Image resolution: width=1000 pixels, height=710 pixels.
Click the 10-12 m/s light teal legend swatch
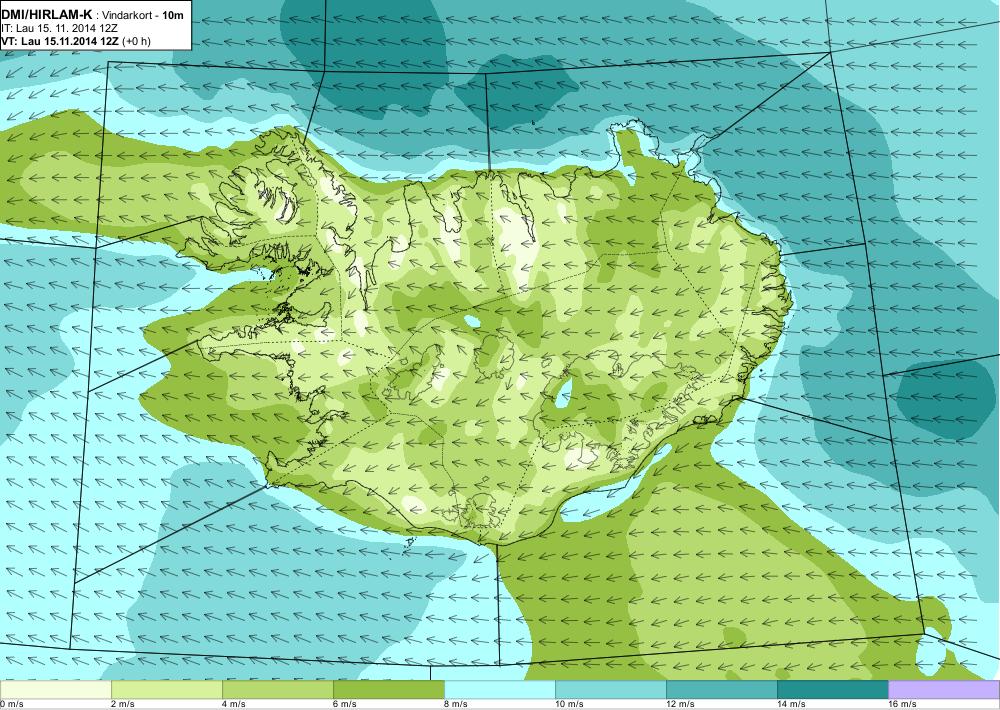[610, 690]
